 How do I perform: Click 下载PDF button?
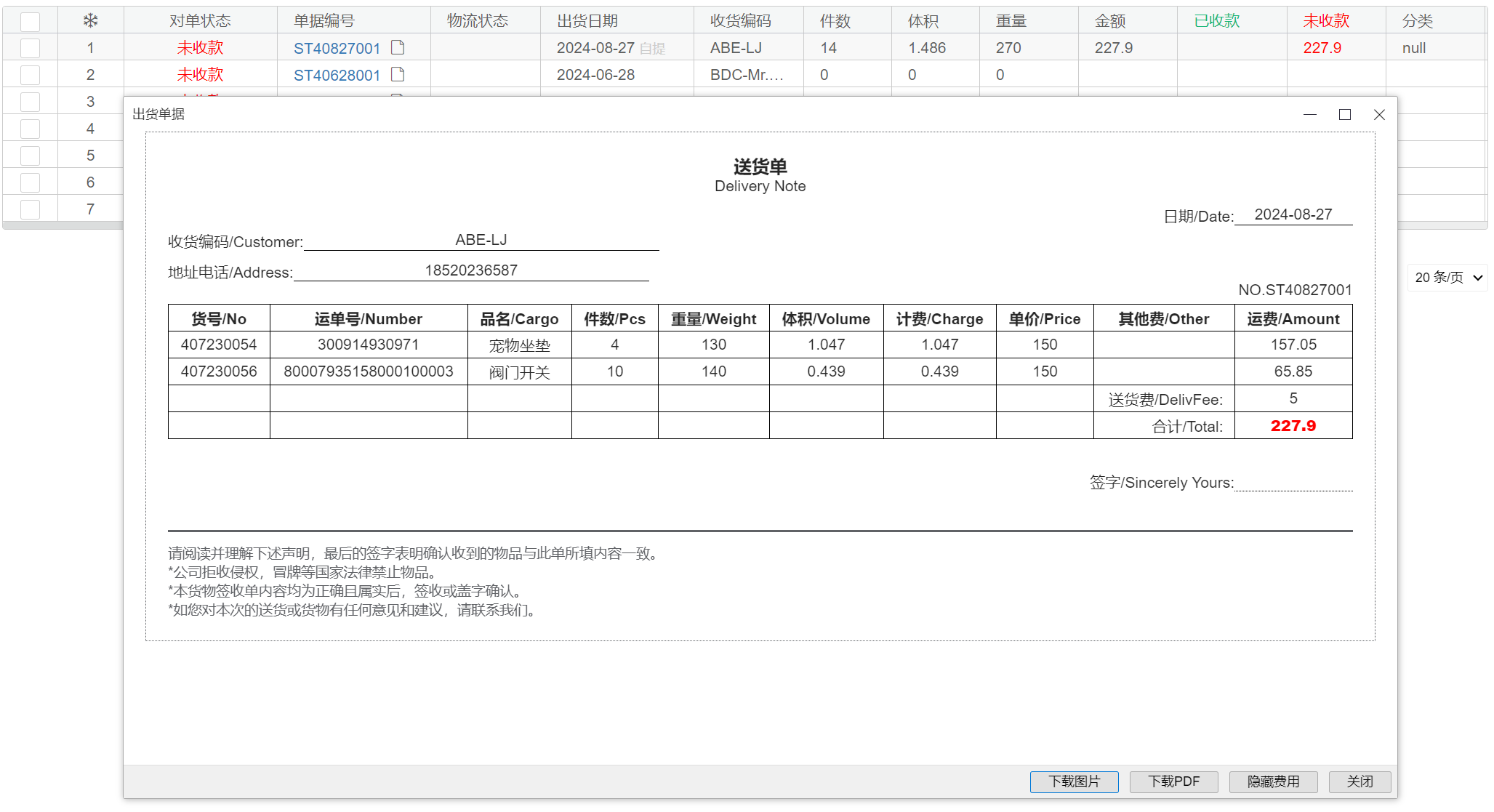coord(1173,781)
